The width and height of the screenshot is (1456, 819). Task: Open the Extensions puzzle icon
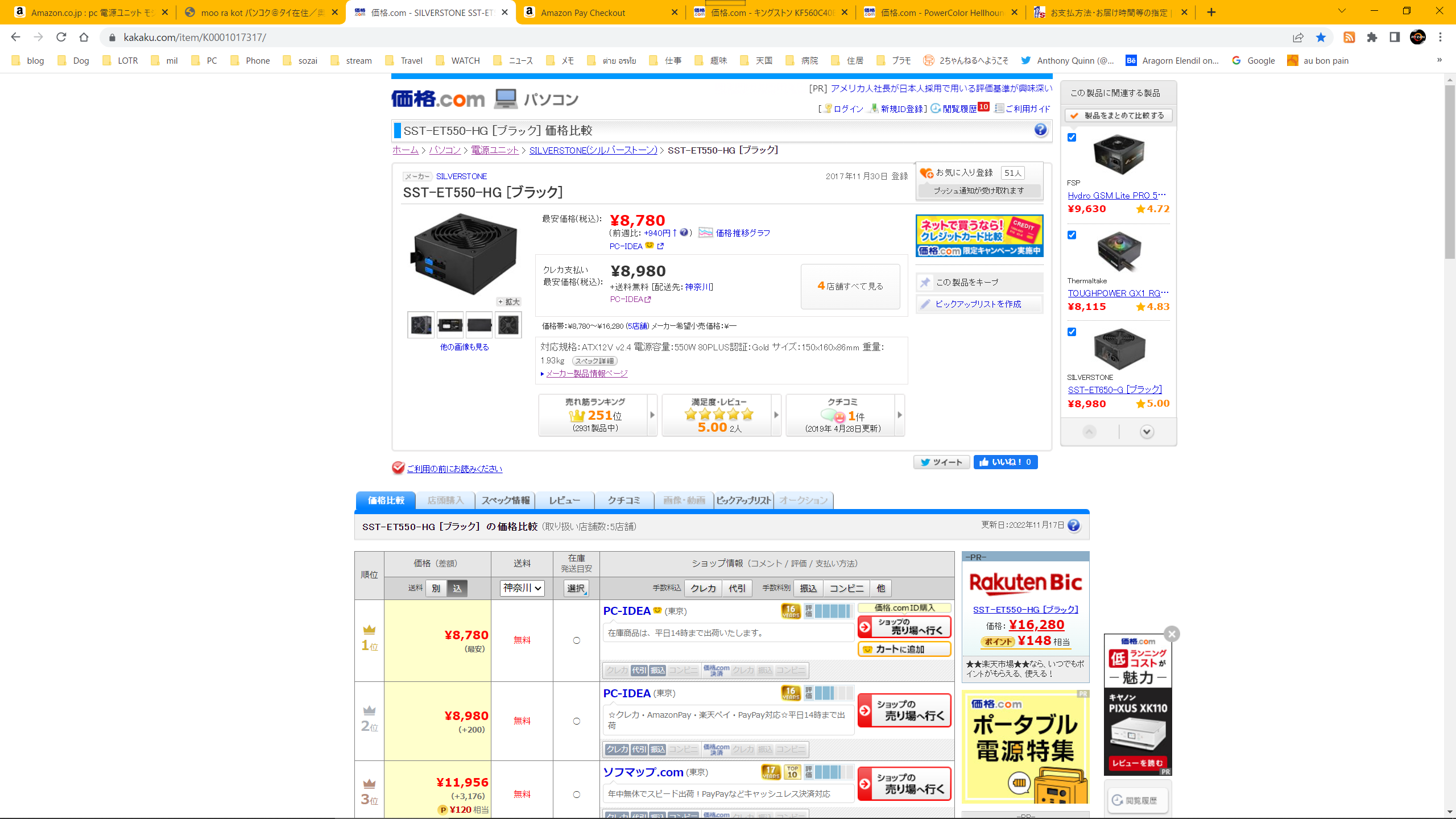pyautogui.click(x=1372, y=37)
